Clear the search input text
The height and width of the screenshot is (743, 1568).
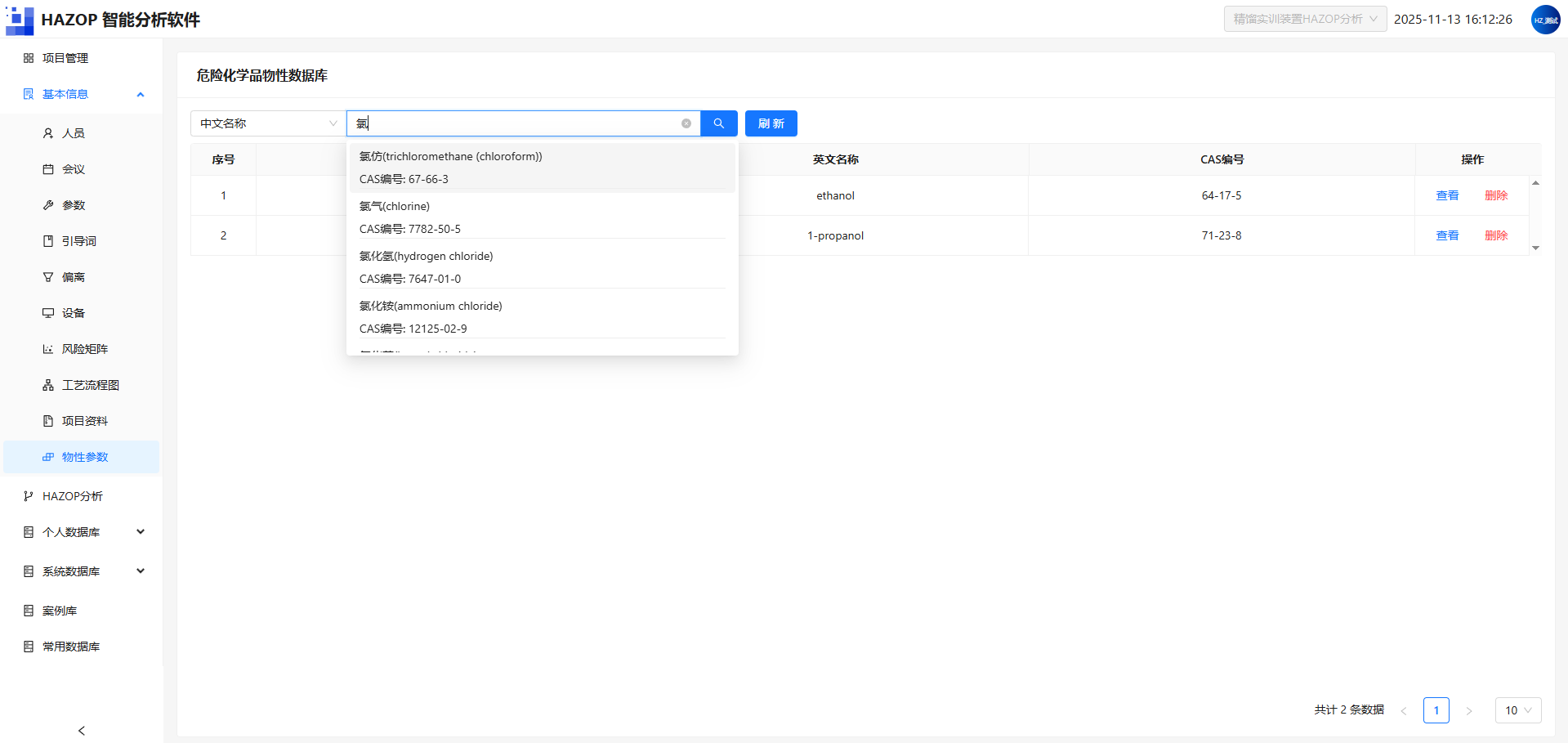pos(686,123)
